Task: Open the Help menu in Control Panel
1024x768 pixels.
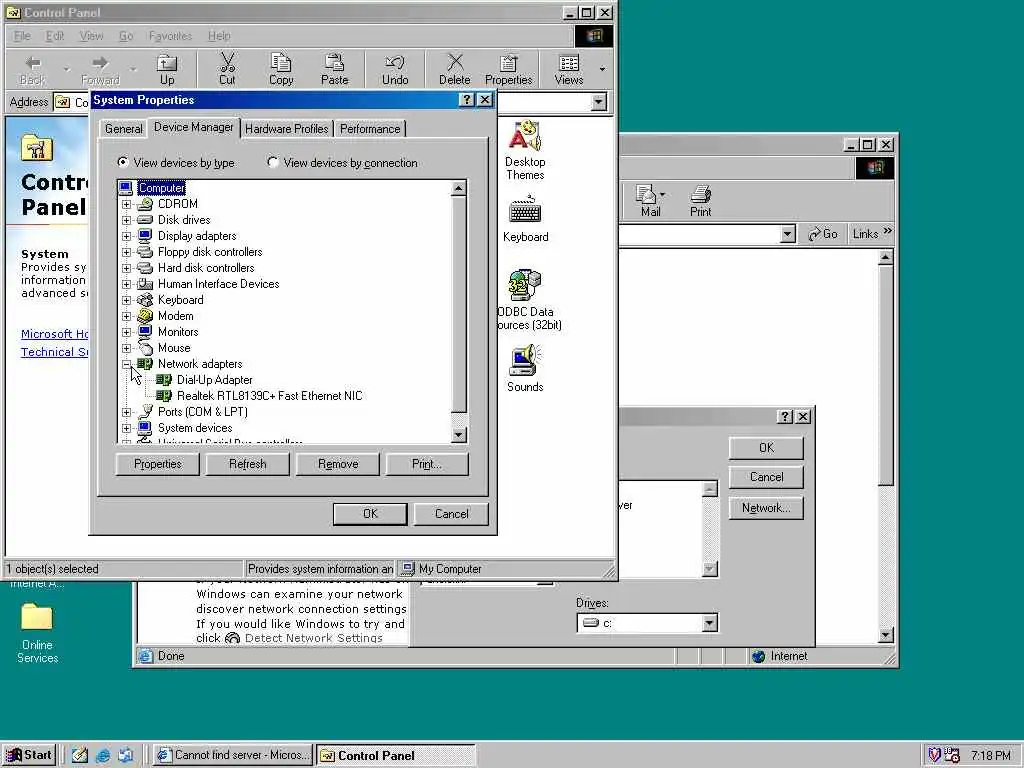Action: [x=219, y=36]
